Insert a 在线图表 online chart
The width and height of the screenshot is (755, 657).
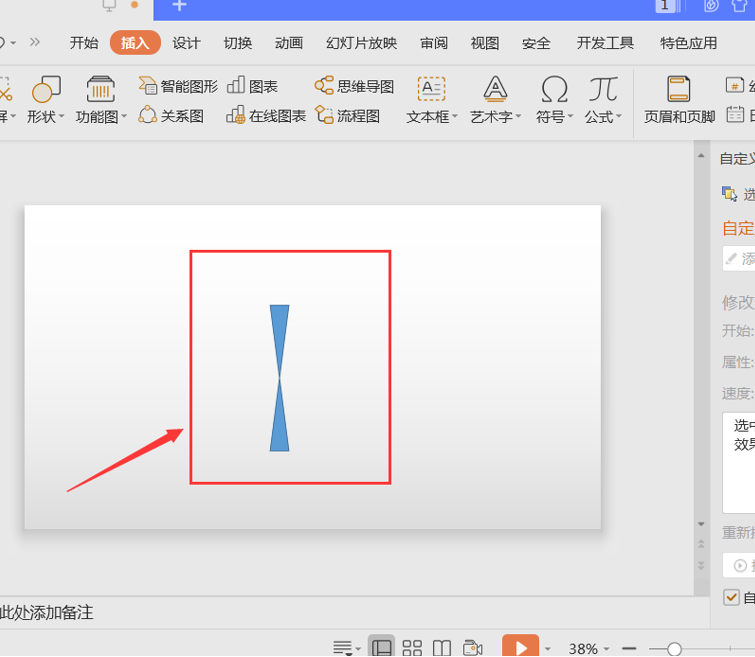click(266, 116)
